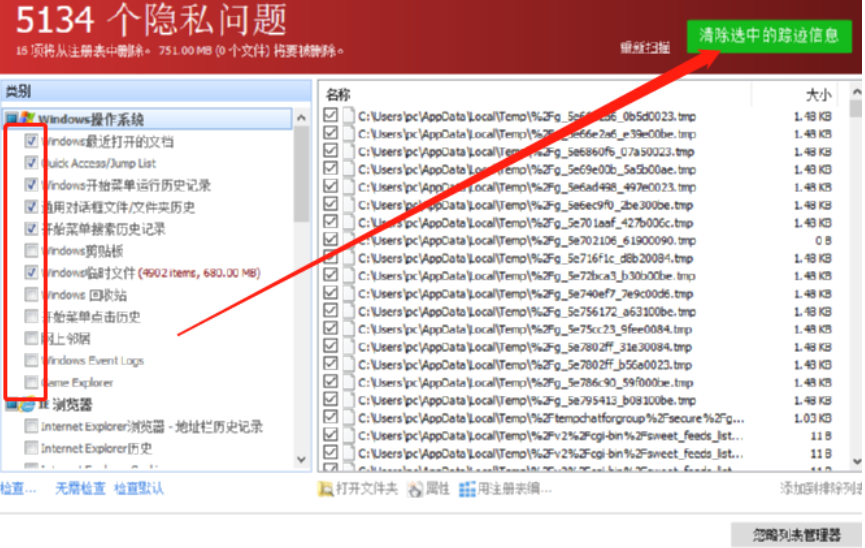
Task: Click file icon of 07a50023.tmp row
Action: click(349, 151)
